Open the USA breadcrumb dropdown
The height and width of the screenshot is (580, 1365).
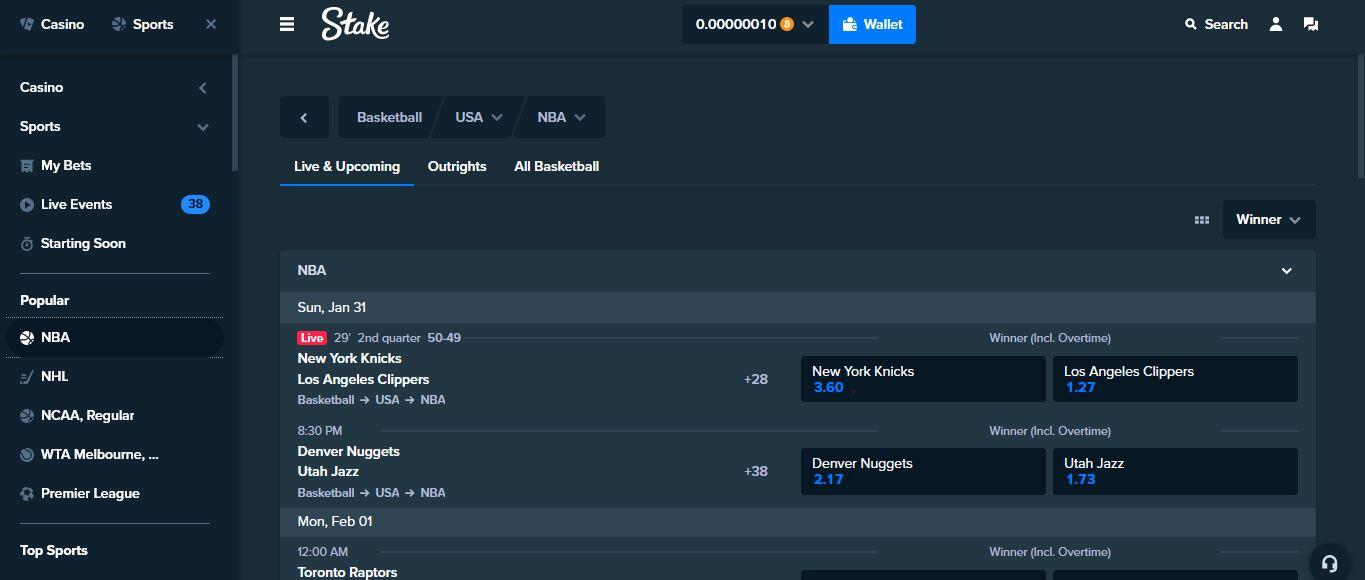pyautogui.click(x=478, y=117)
